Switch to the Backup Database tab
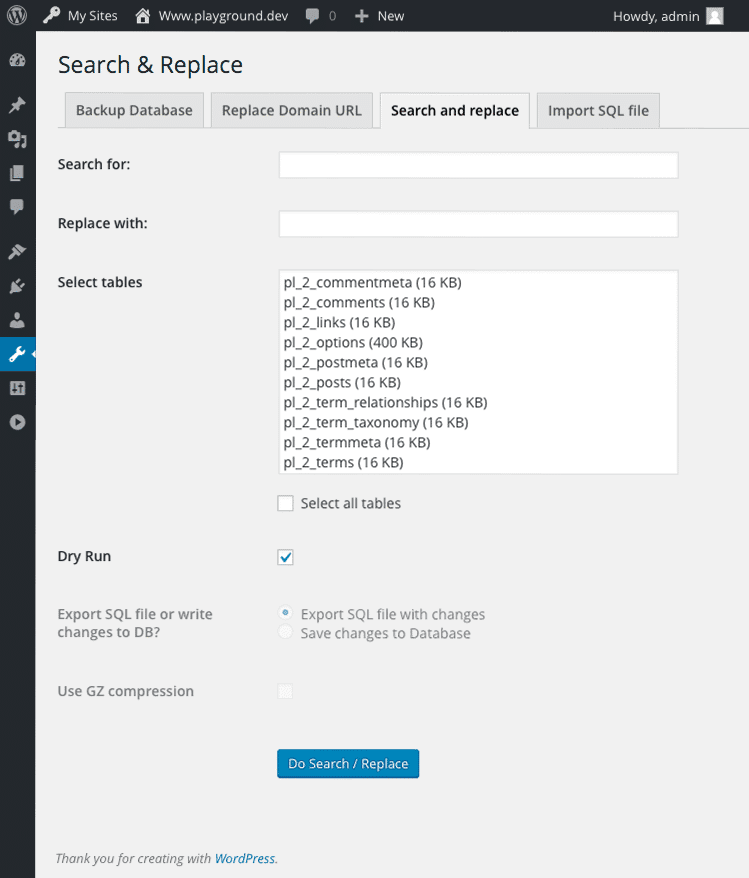The width and height of the screenshot is (749, 878). [x=133, y=110]
